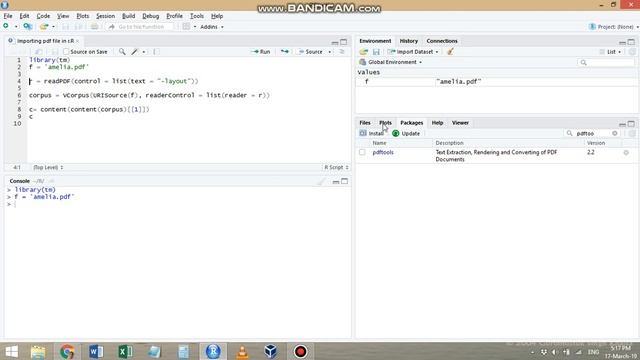This screenshot has width=640, height=360.
Task: Maximize the Console pane
Action: pos(344,181)
